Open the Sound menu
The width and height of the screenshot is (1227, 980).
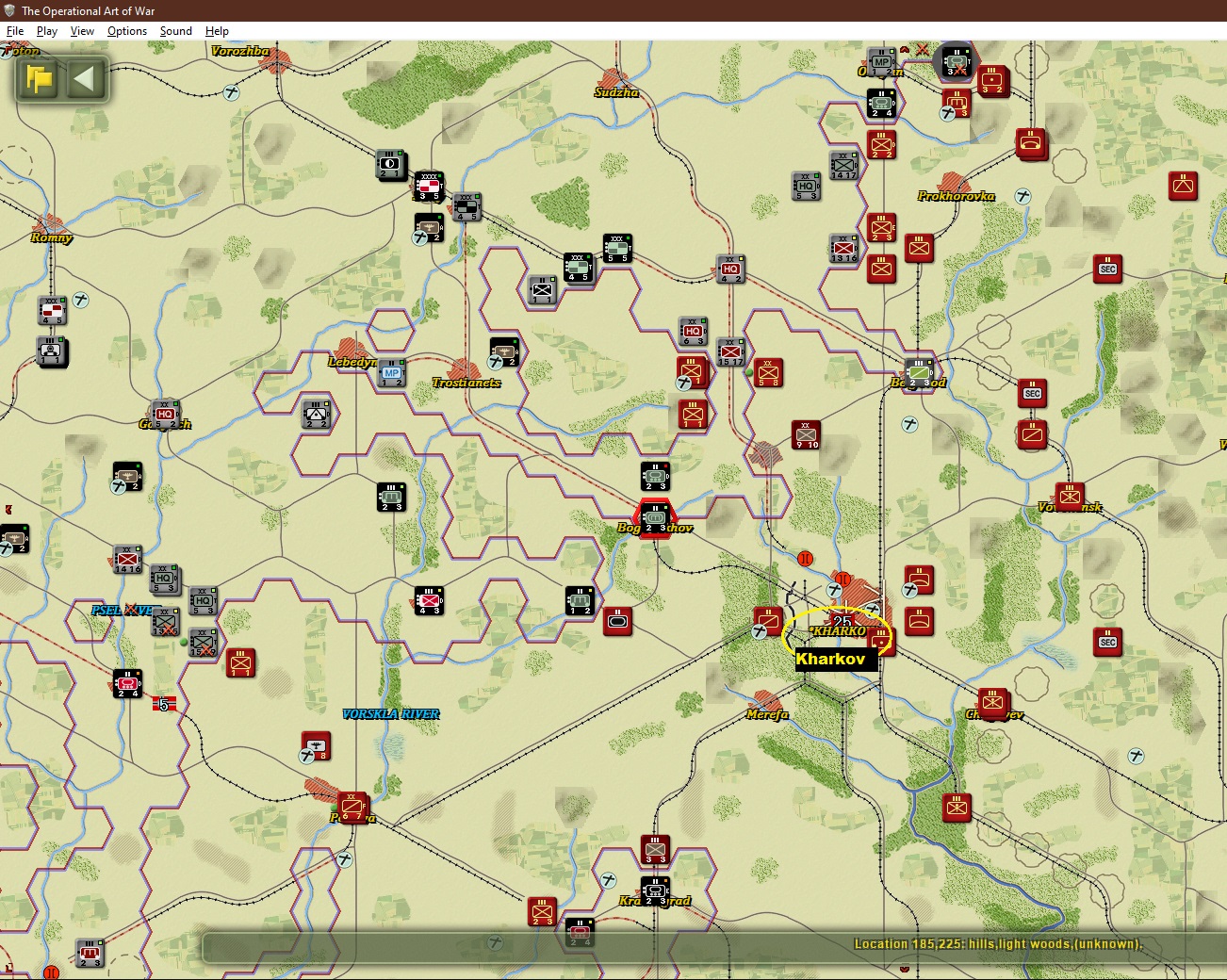175,31
